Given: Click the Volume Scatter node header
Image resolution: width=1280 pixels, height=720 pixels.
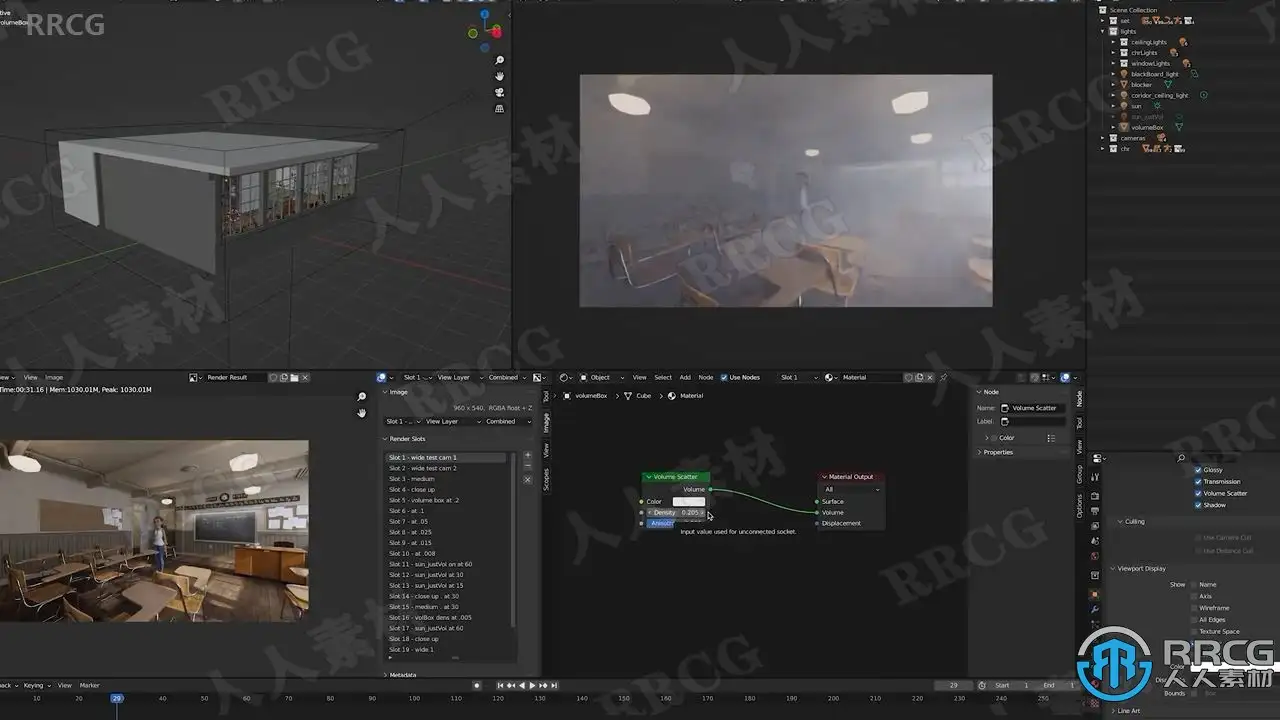Looking at the screenshot, I should coord(676,477).
